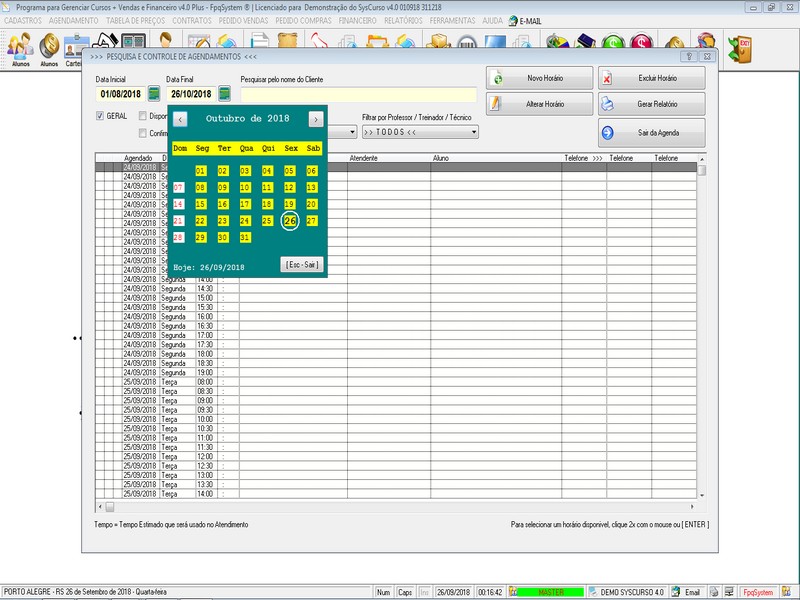Click the Alterar Horário button
The width and height of the screenshot is (800, 600).
click(x=539, y=104)
